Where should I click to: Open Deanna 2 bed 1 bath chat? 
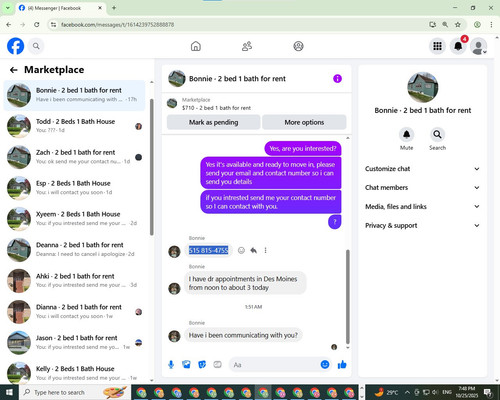74,249
